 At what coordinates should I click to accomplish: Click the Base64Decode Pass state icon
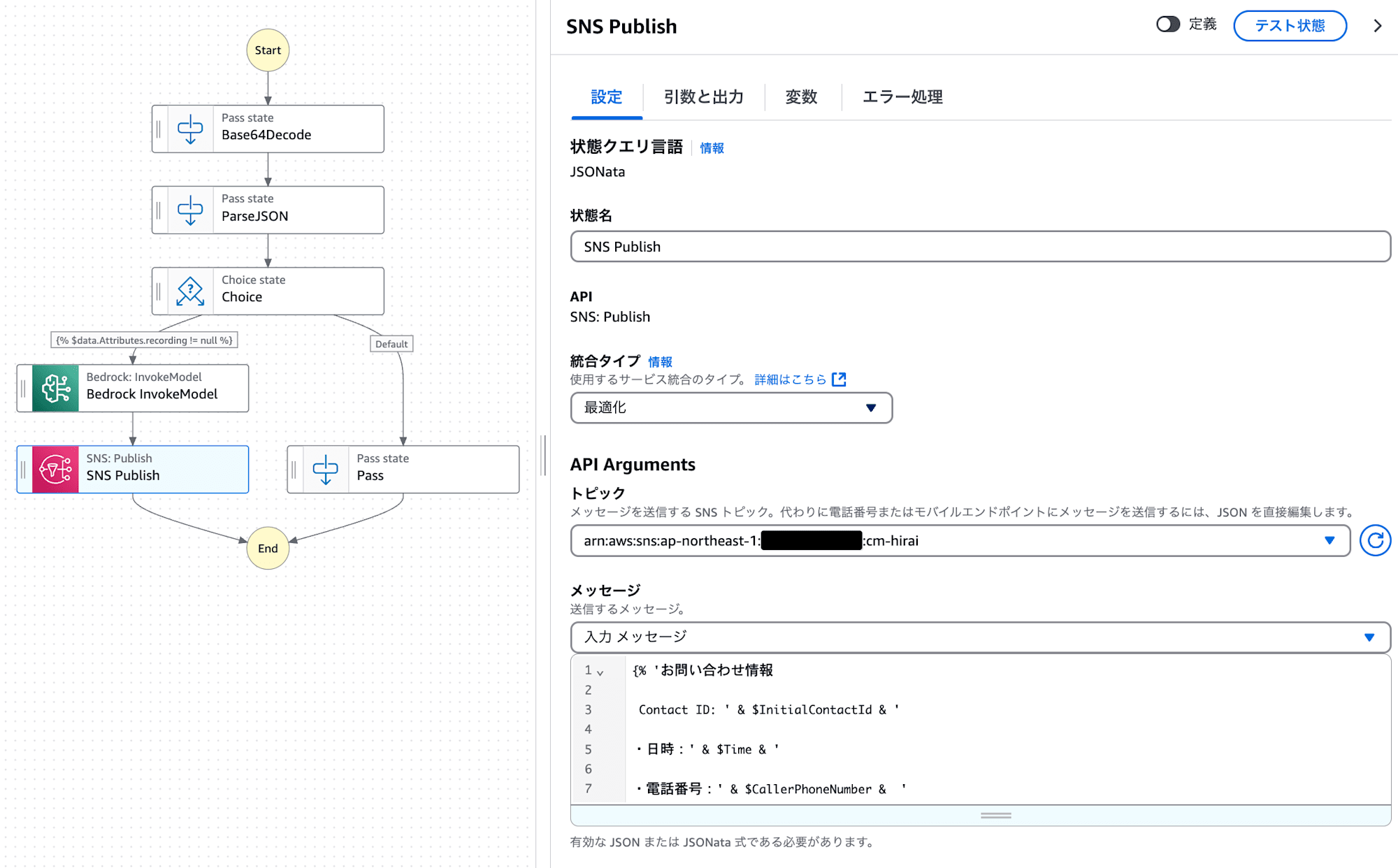tap(190, 129)
